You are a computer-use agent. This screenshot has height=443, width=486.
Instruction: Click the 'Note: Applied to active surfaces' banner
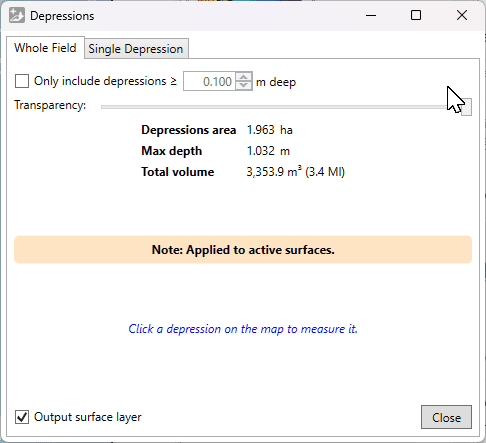[x=243, y=250]
